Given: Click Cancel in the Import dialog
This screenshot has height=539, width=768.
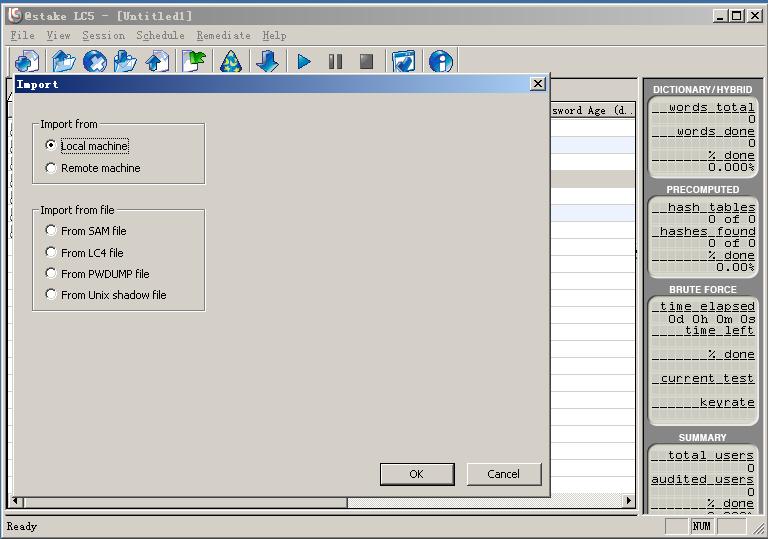Looking at the screenshot, I should point(504,474).
